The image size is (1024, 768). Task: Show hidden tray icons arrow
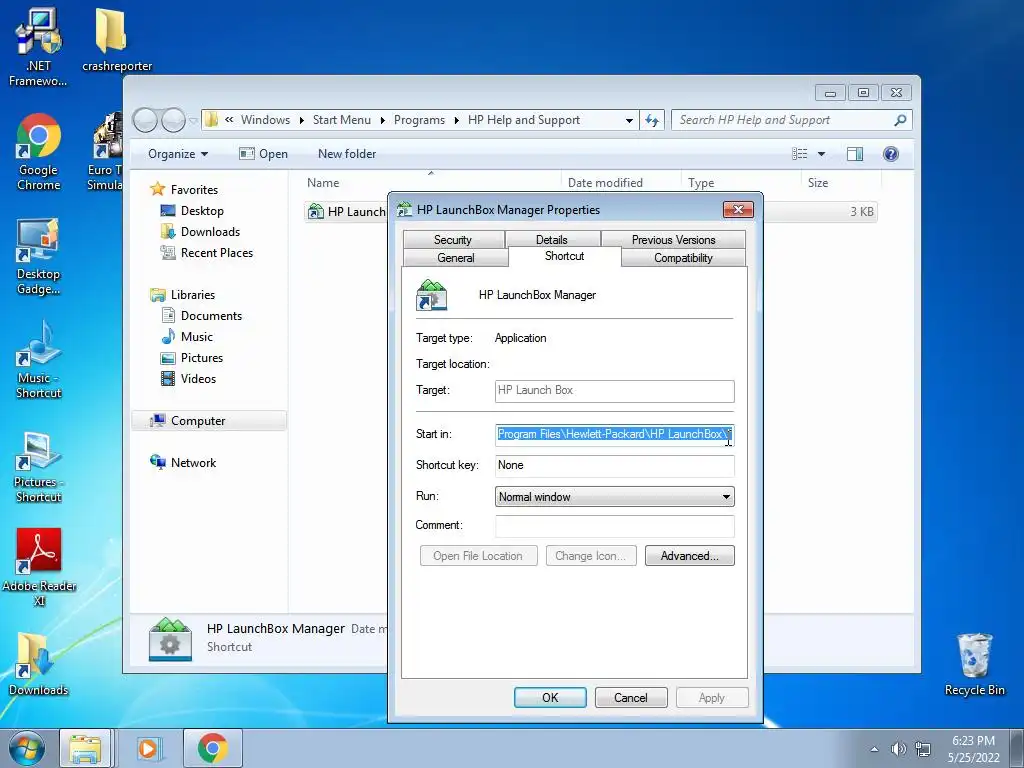[x=874, y=749]
